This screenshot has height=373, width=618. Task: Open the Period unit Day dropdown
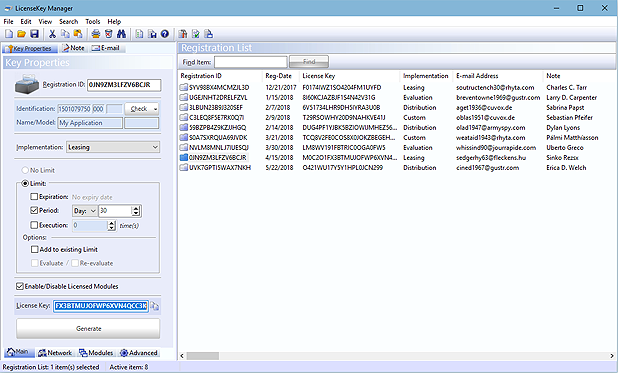point(84,211)
